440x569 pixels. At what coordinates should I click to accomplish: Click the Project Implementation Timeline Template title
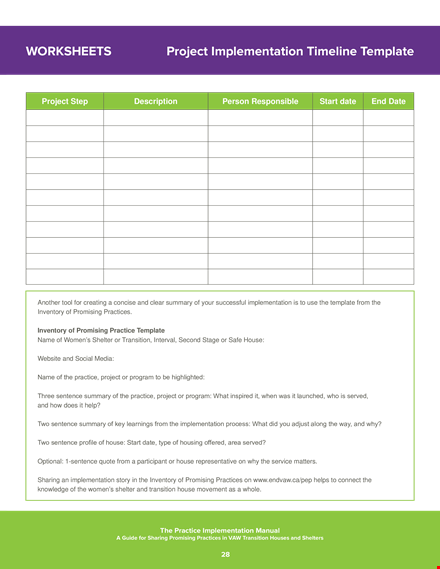tap(290, 52)
